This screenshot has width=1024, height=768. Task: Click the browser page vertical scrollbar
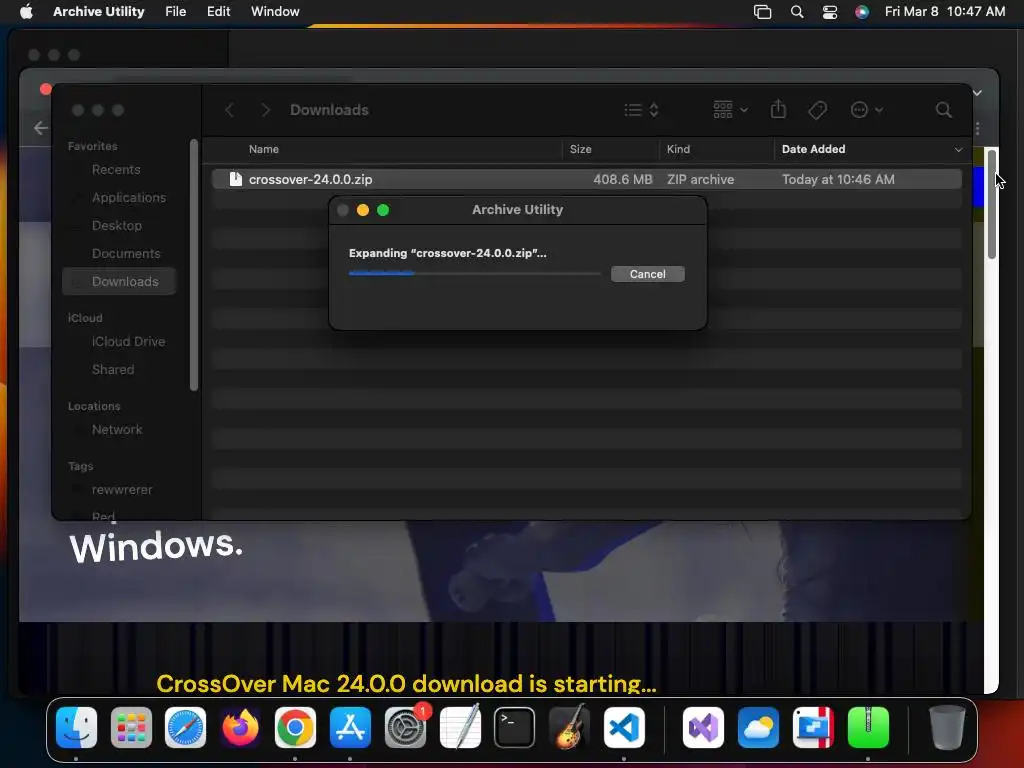pyautogui.click(x=991, y=204)
